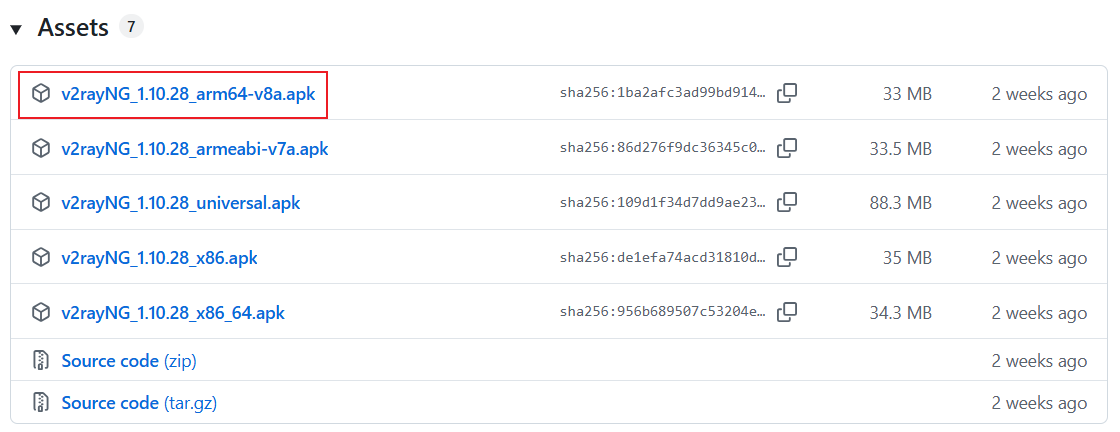Copy sha256 hash for universal APK
Image resolution: width=1120 pixels, height=432 pixels.
(787, 203)
